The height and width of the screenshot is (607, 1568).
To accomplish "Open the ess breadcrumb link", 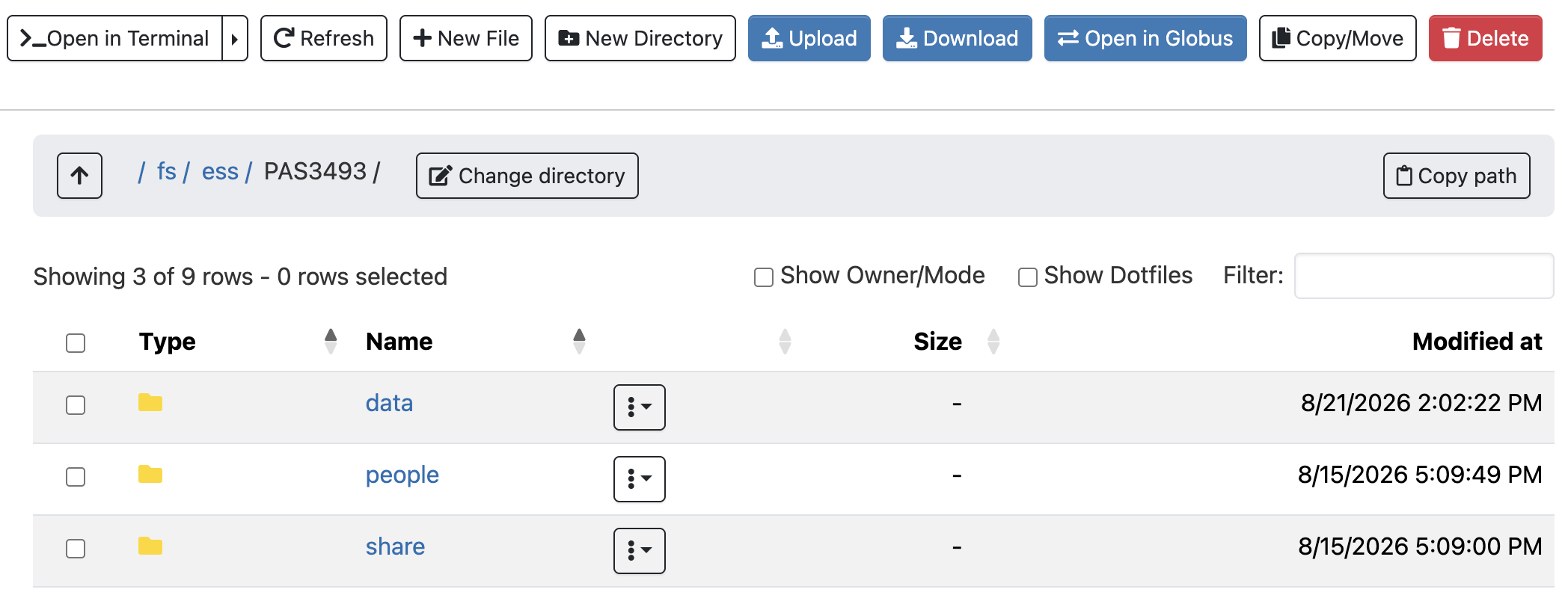I will pyautogui.click(x=220, y=172).
